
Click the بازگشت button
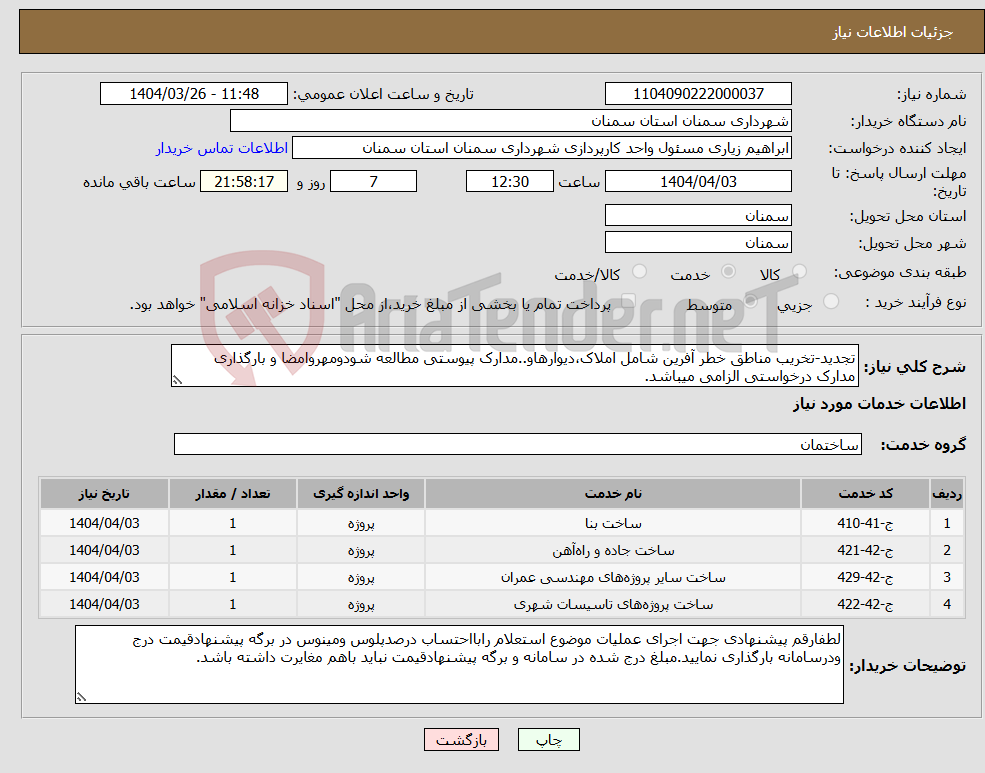click(461, 740)
